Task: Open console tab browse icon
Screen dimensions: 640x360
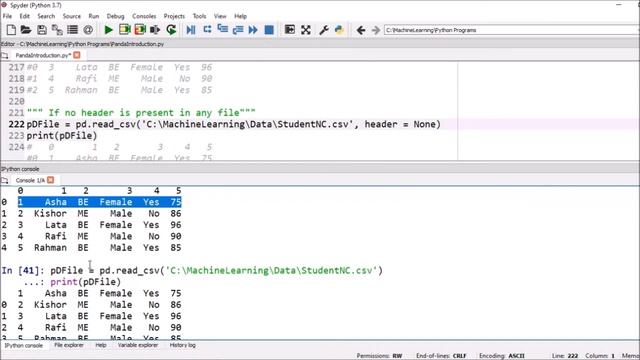Action: pyautogui.click(x=4, y=180)
